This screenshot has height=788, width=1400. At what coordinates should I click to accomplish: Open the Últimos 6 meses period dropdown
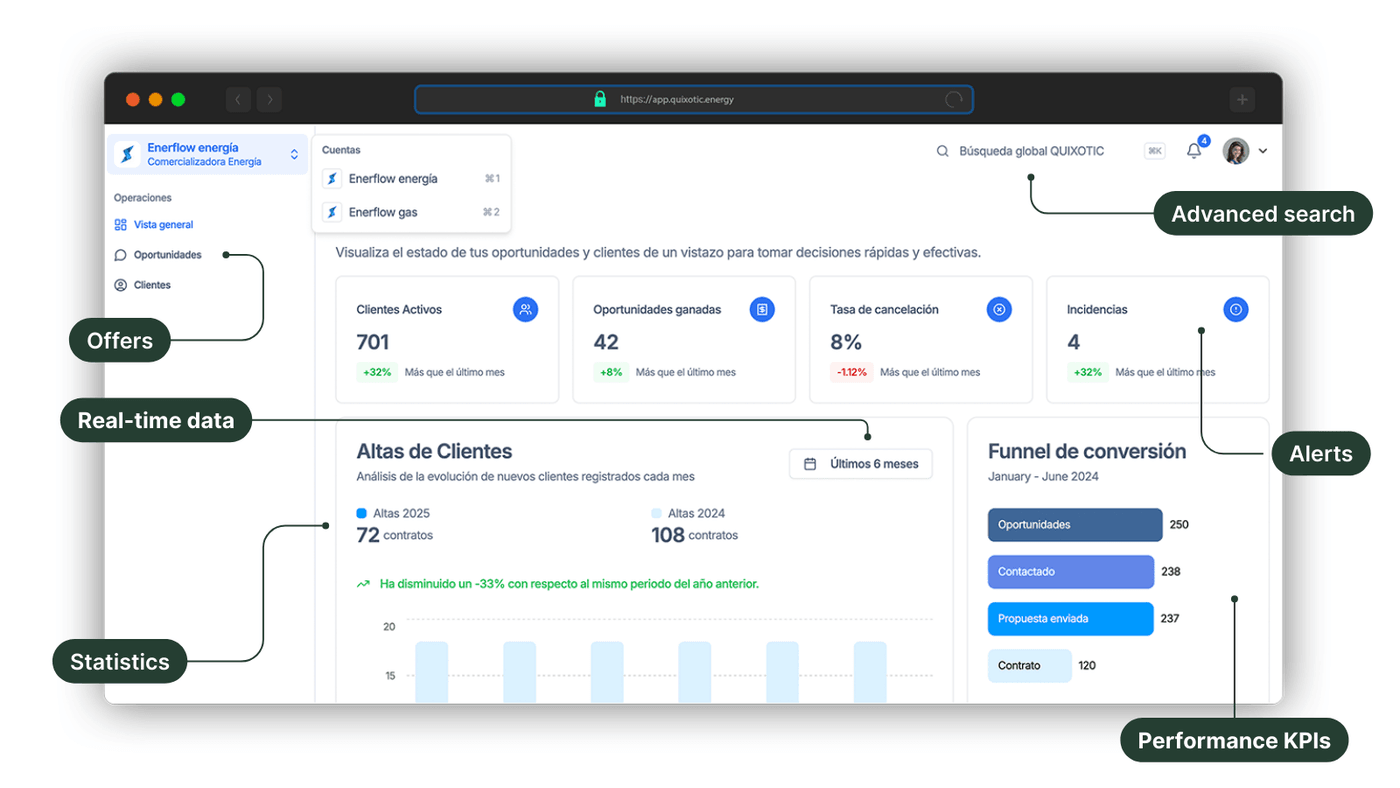861,464
